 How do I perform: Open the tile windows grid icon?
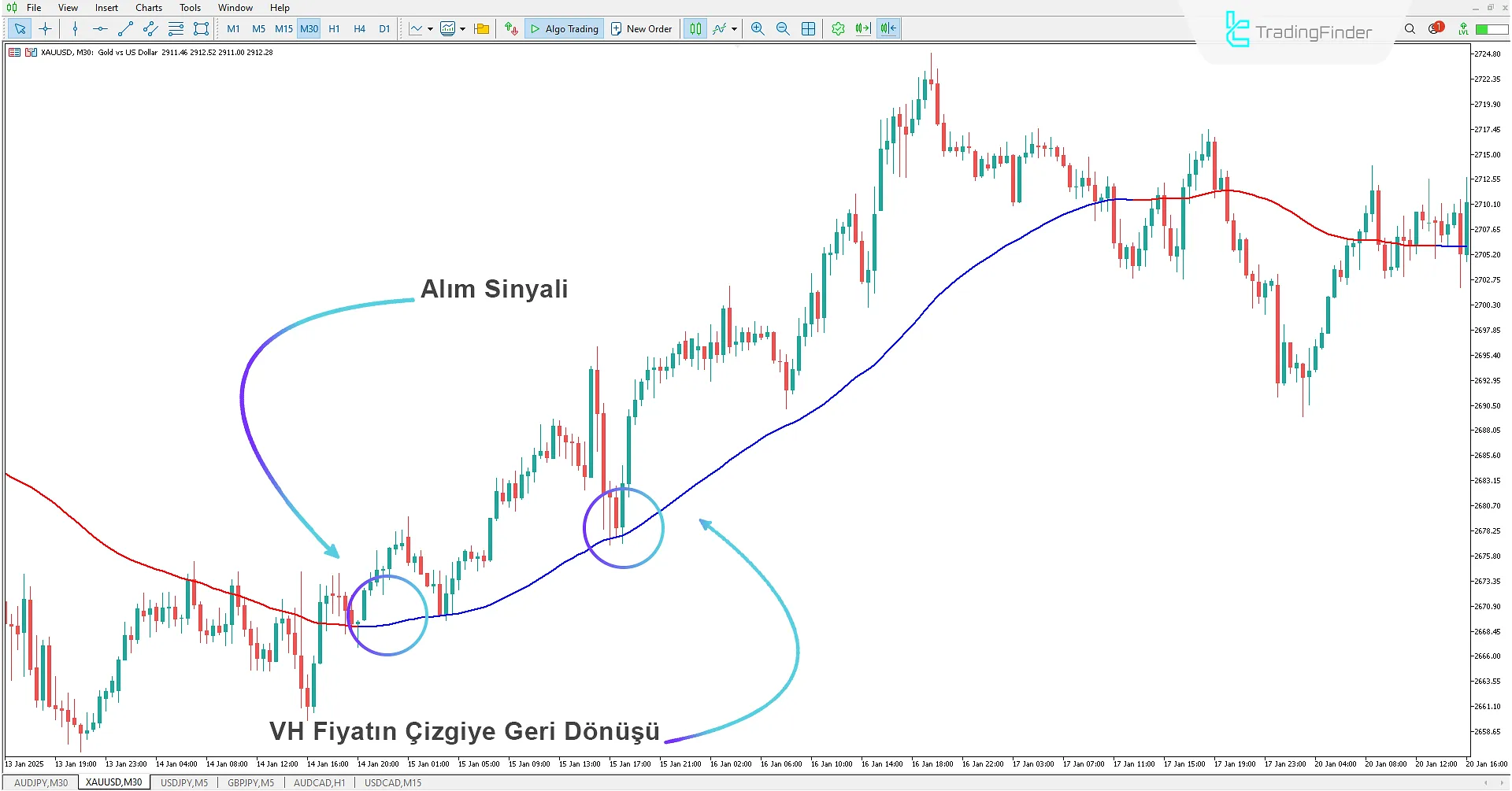[808, 29]
